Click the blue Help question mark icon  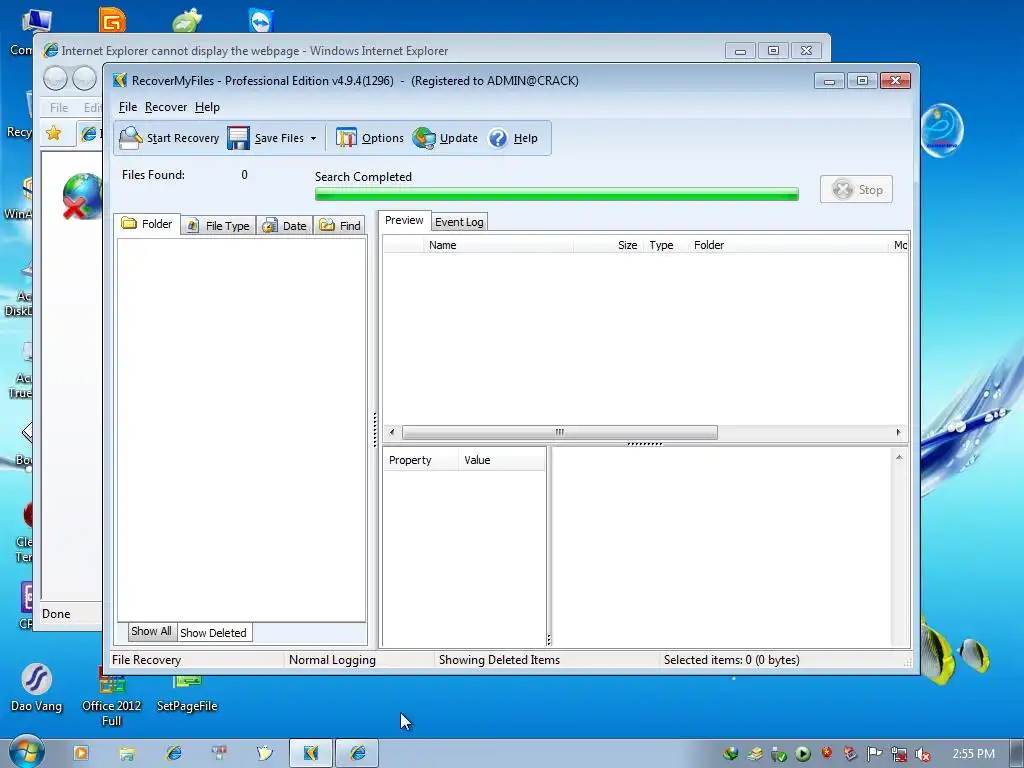click(x=498, y=138)
